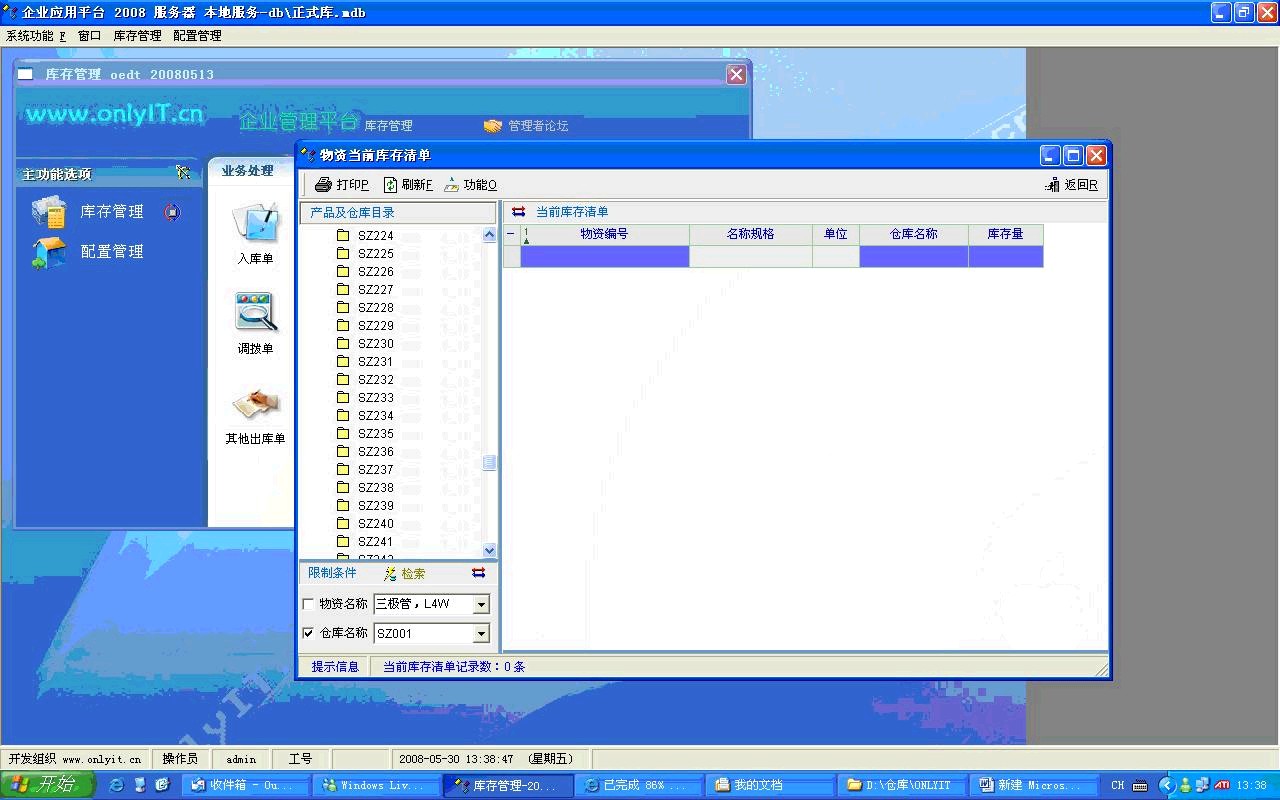The image size is (1280, 800).
Task: Open the 配置管理 menu in menu bar
Action: tap(197, 36)
